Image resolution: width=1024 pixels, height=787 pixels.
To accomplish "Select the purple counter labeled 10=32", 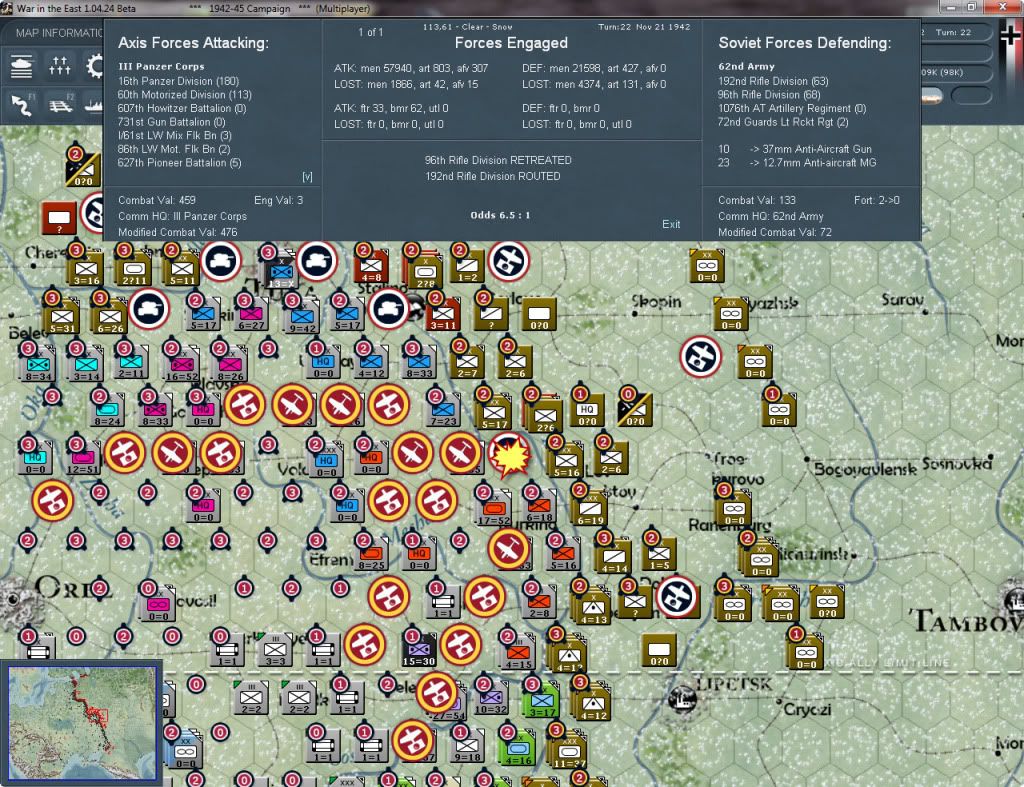I will [x=491, y=698].
